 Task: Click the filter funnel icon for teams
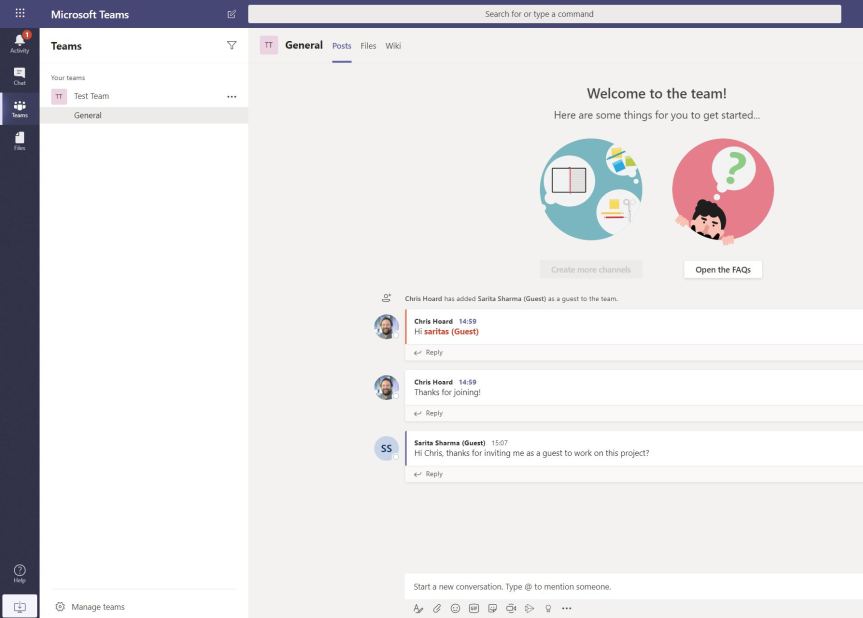point(232,45)
